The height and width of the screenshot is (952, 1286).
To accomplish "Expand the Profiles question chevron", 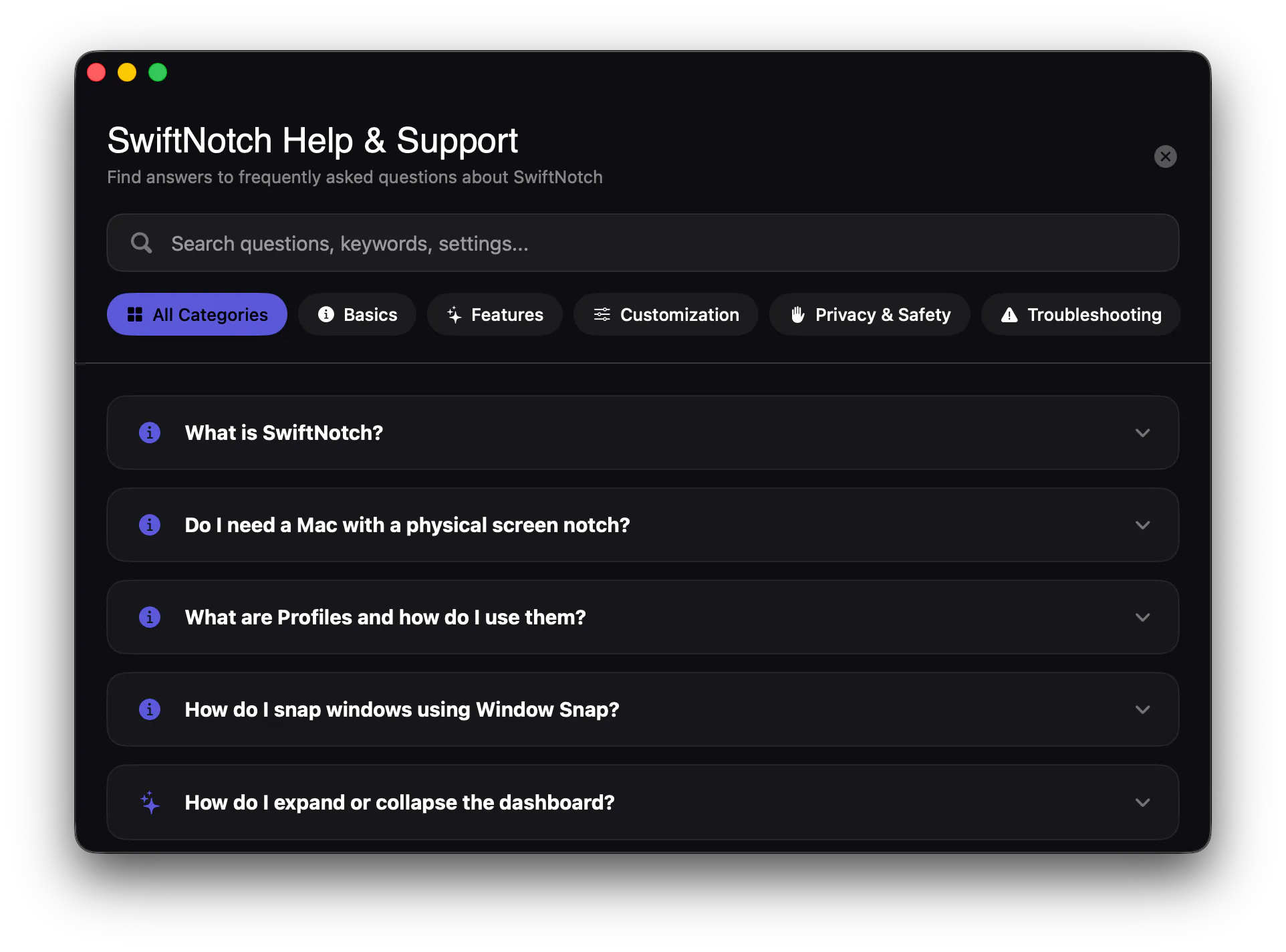I will [x=1142, y=617].
